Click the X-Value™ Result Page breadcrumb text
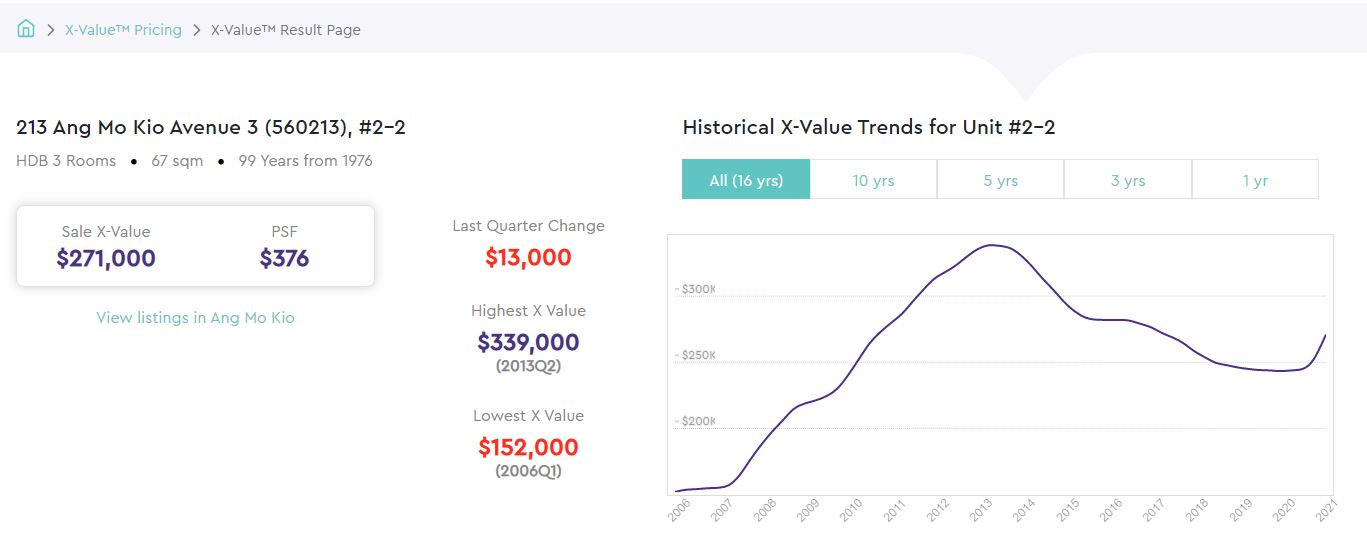Screen dimensions: 1367x539 [285, 30]
